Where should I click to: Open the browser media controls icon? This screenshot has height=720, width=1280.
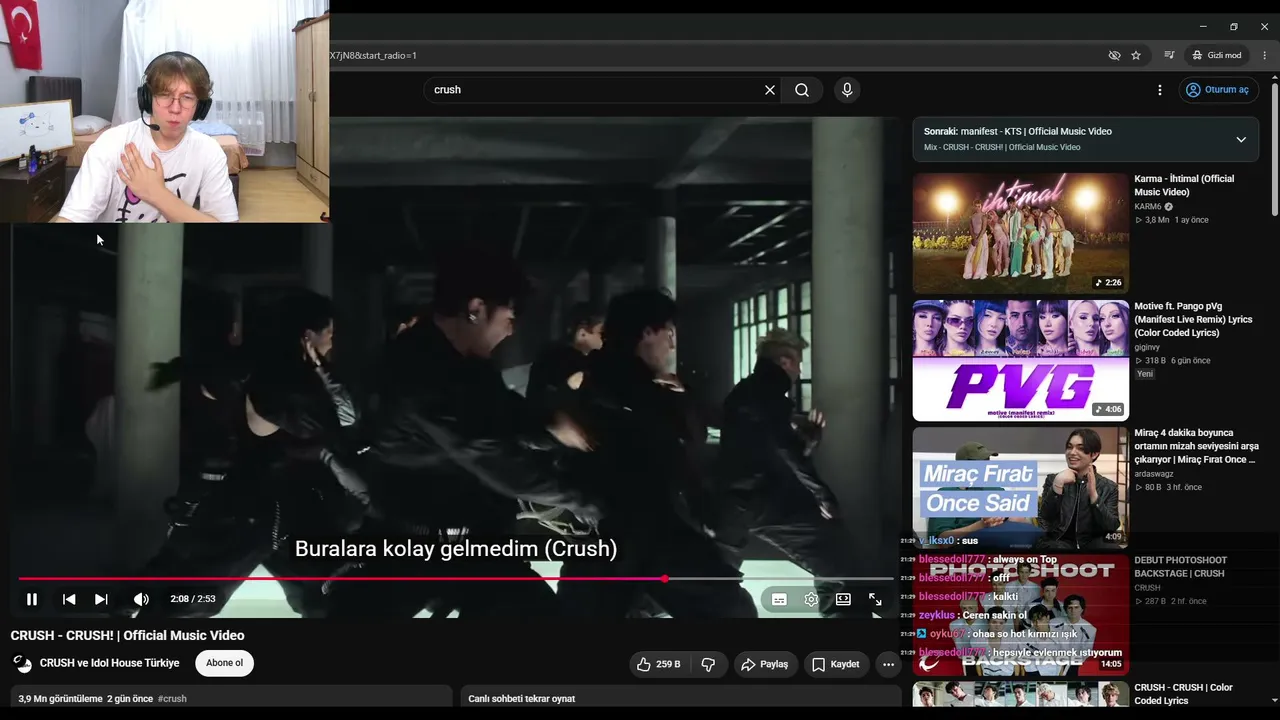pos(1169,55)
